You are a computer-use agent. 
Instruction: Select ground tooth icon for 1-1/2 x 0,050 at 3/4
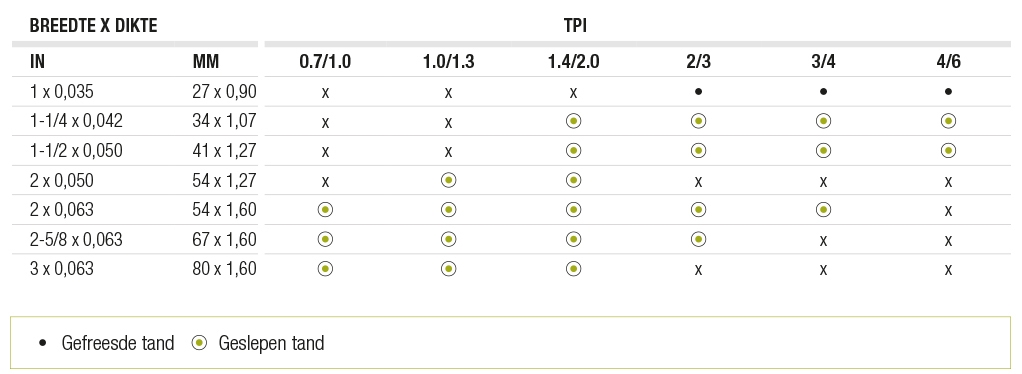coord(823,151)
